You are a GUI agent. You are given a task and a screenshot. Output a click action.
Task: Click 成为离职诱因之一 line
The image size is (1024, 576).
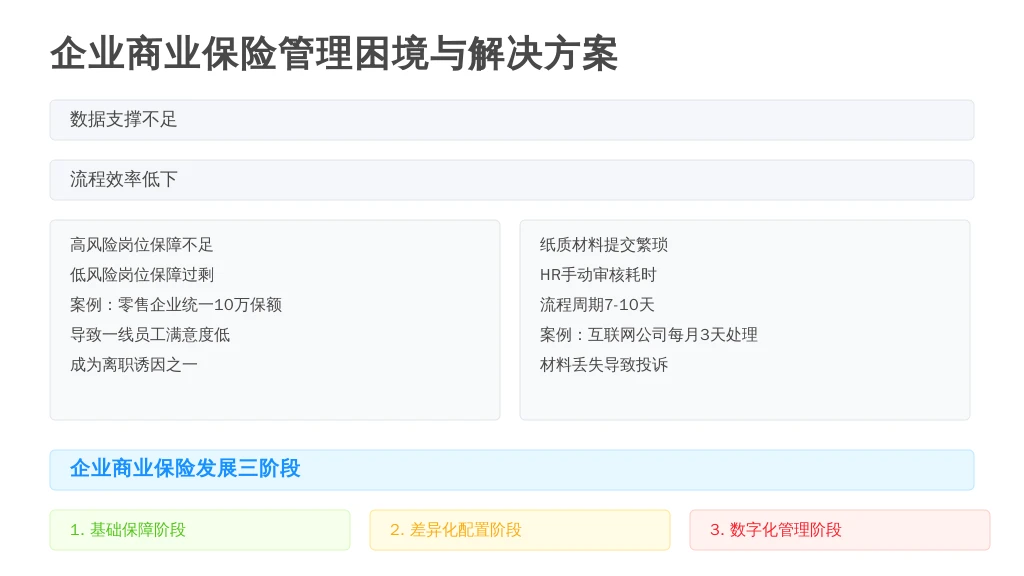click(x=134, y=365)
